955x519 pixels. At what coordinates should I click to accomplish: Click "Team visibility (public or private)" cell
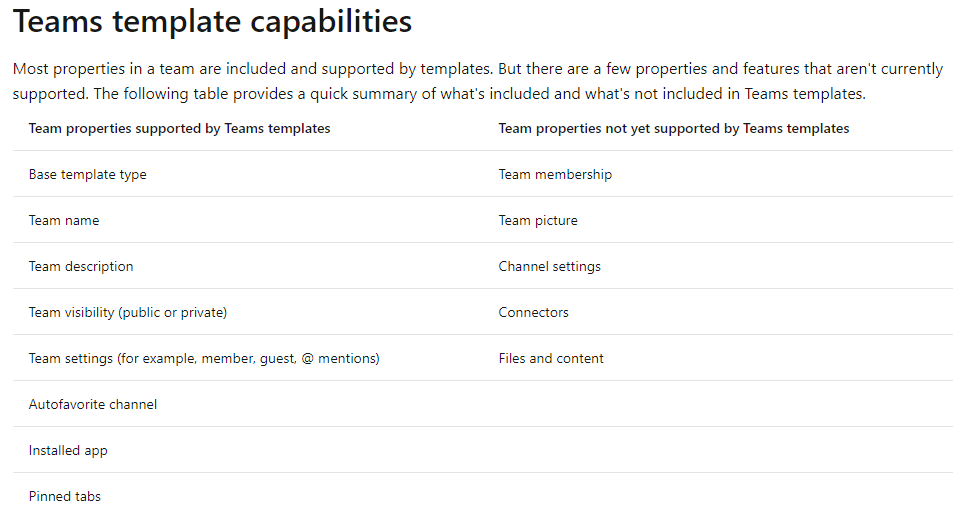[x=127, y=312]
